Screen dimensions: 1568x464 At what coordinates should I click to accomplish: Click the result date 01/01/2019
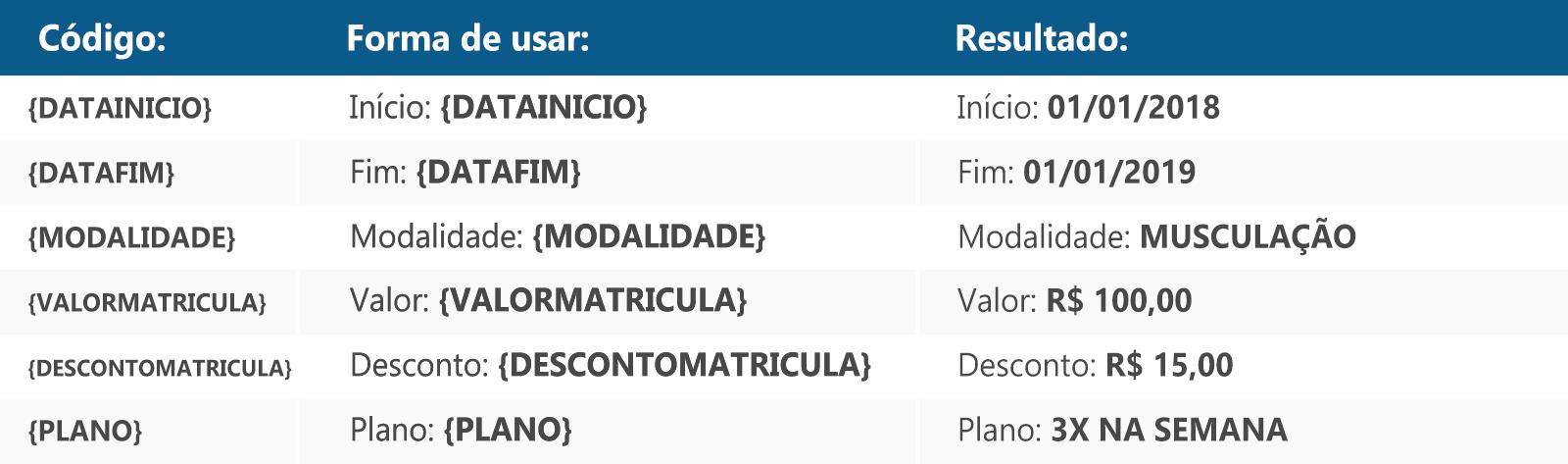click(1109, 173)
